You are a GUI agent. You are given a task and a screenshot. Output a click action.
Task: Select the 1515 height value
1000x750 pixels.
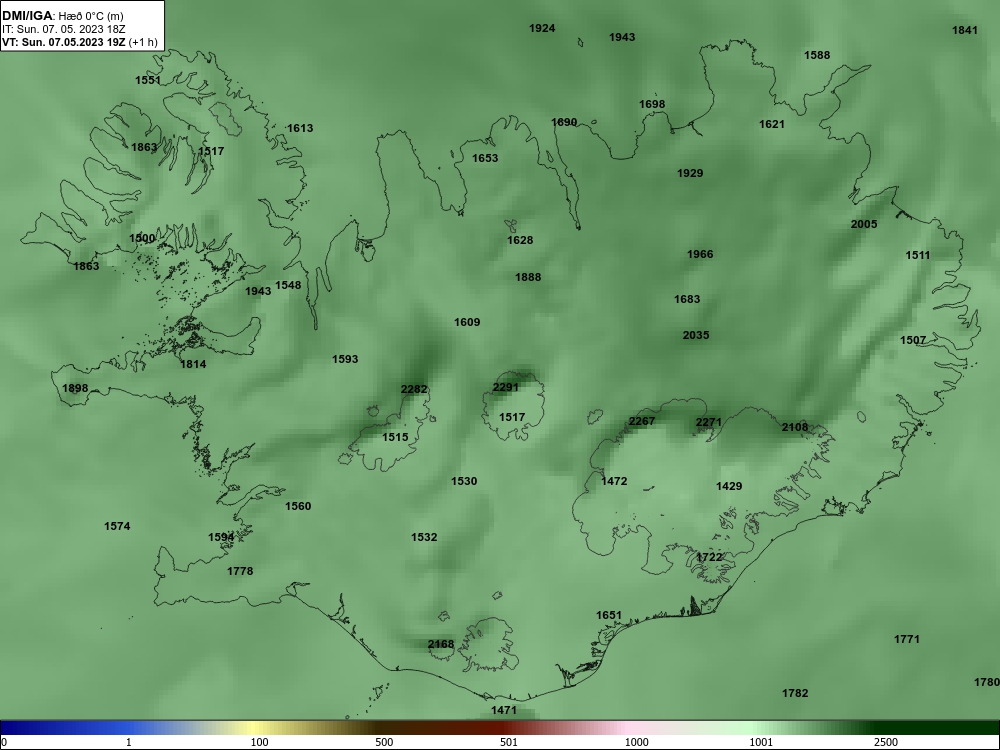click(395, 437)
